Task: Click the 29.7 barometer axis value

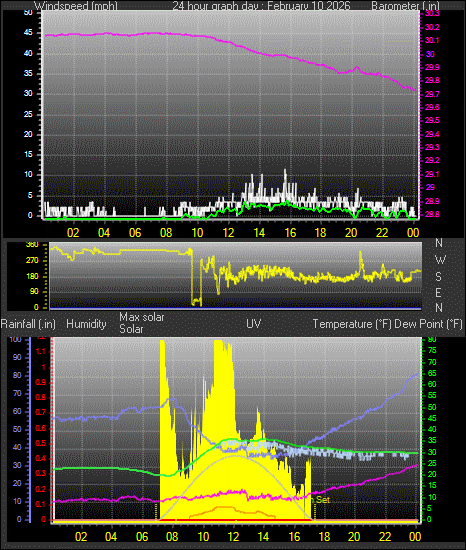Action: point(432,94)
